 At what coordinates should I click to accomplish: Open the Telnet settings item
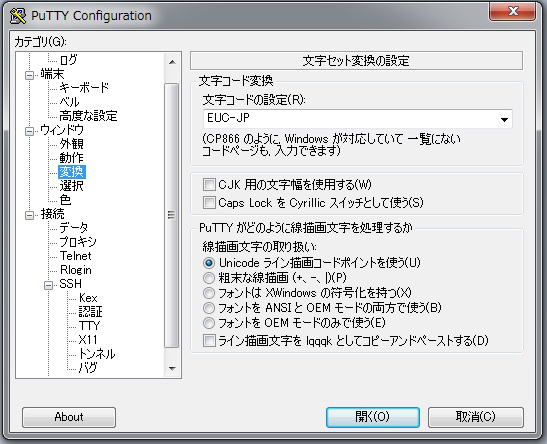[x=75, y=256]
